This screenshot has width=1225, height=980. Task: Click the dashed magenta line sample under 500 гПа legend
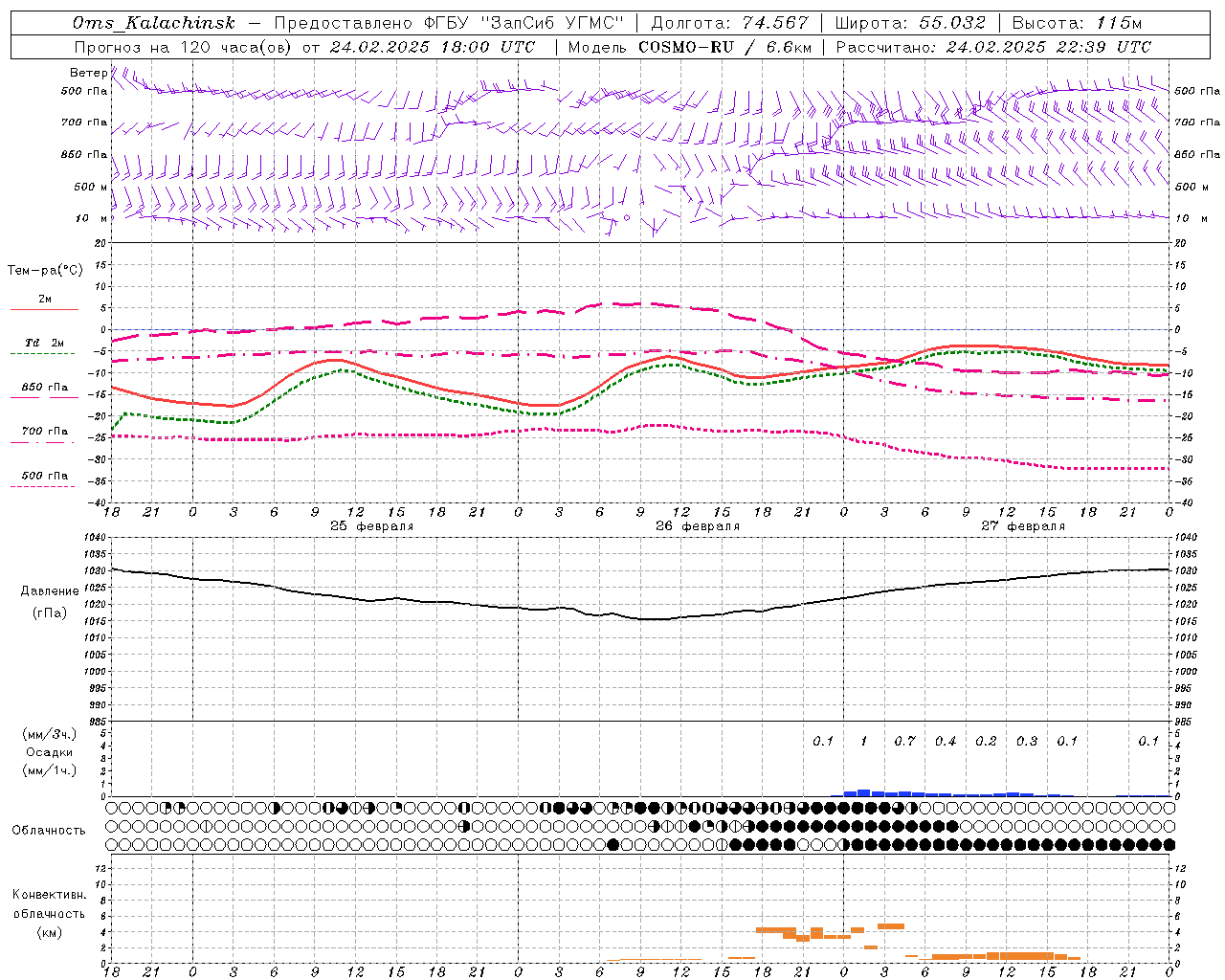pyautogui.click(x=42, y=487)
